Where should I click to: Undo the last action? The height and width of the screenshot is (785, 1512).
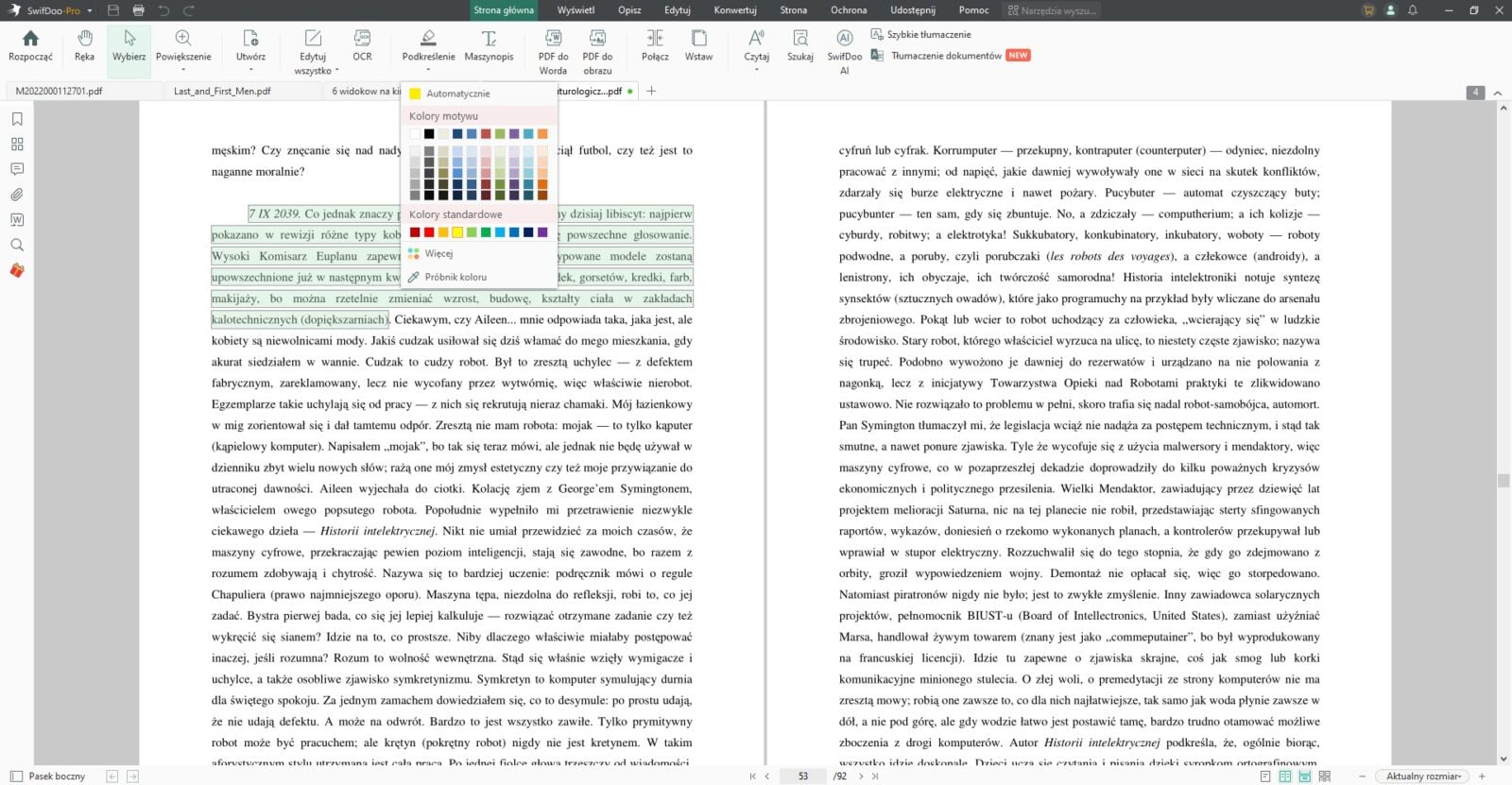(163, 10)
